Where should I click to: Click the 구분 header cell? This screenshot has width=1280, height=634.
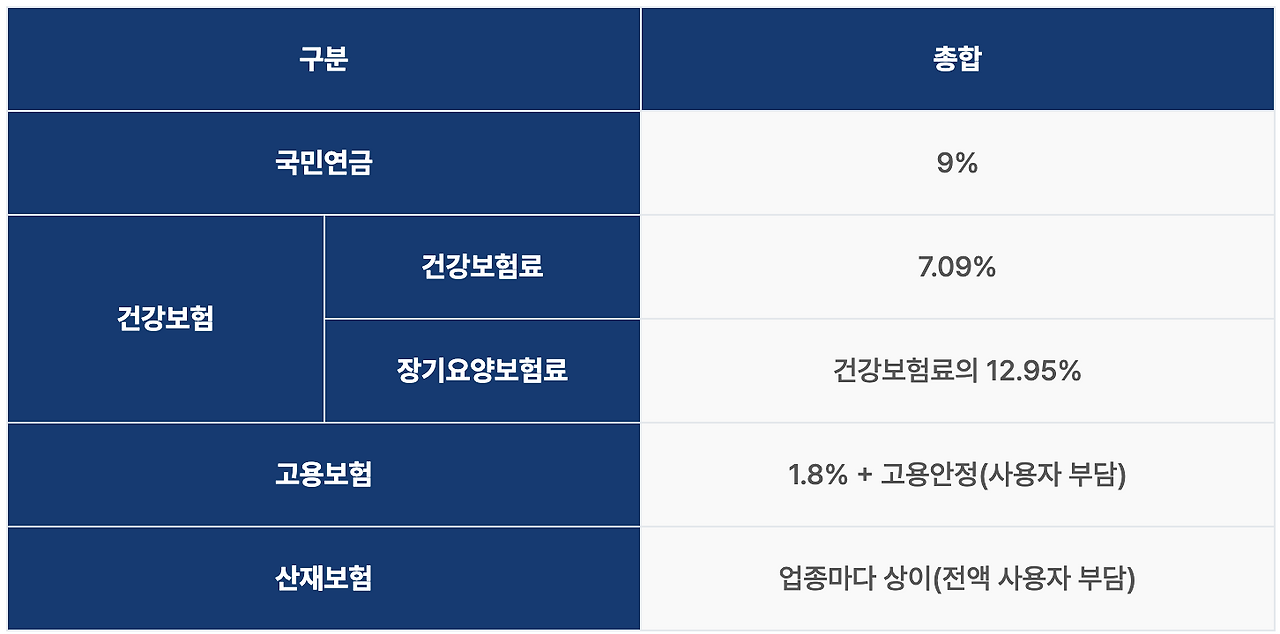tap(323, 59)
